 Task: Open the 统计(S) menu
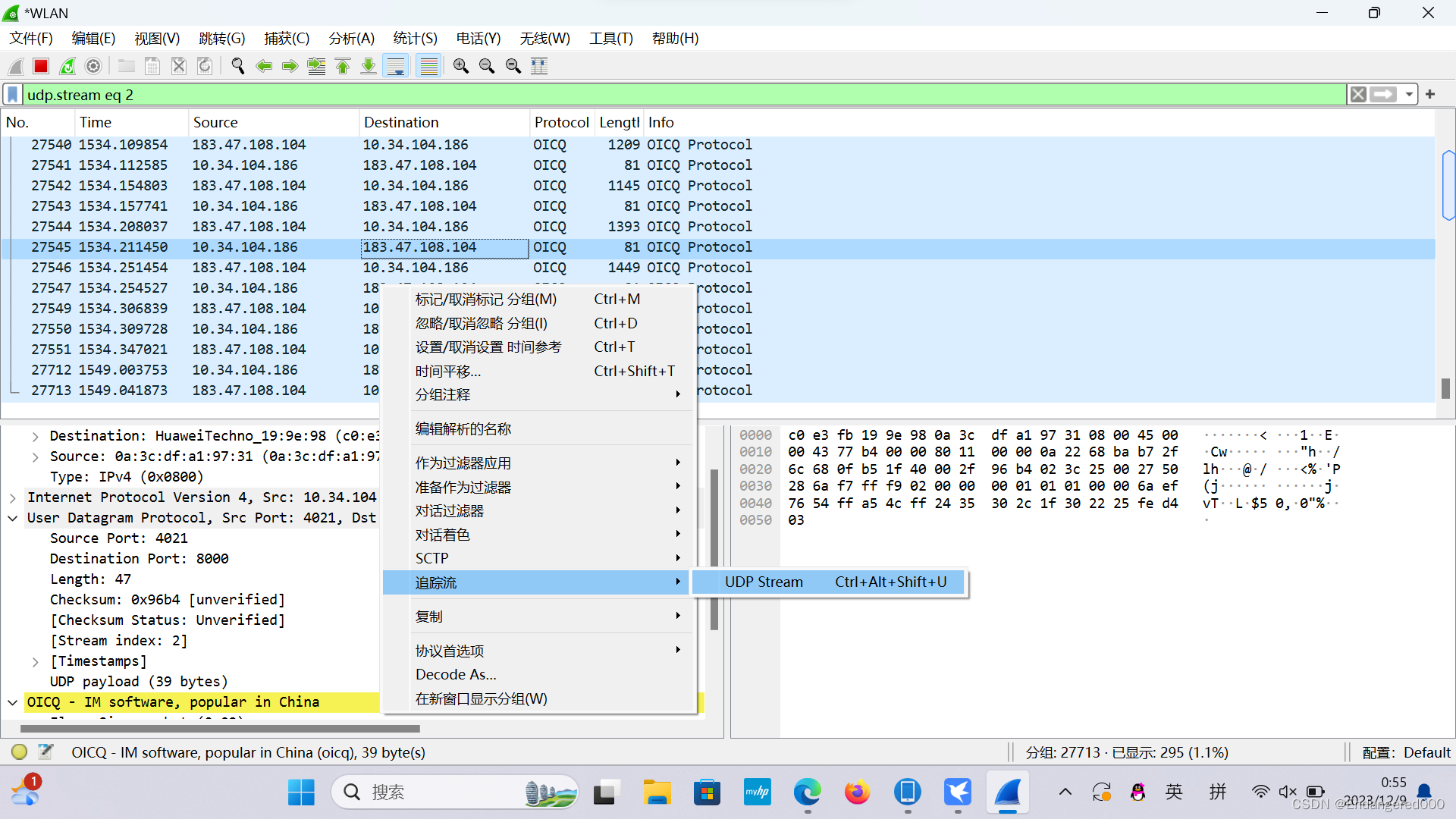click(x=415, y=39)
